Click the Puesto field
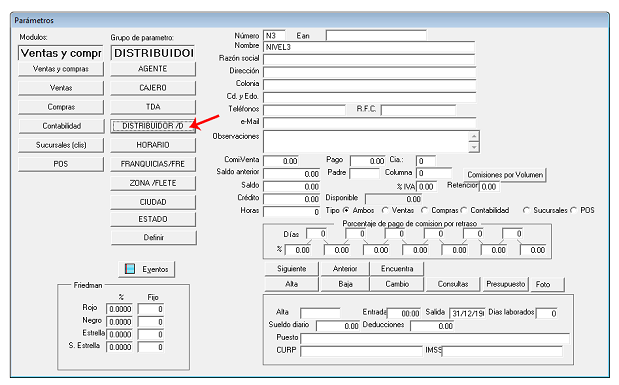619x385 pixels. [435, 338]
